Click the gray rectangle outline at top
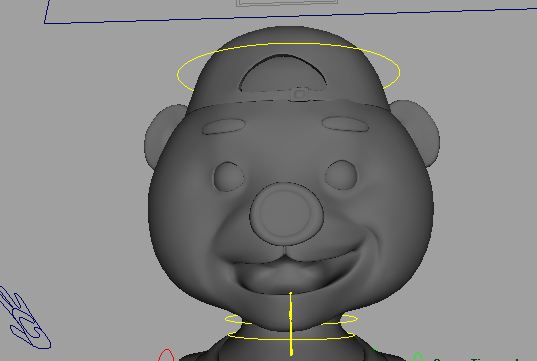 pyautogui.click(x=287, y=3)
